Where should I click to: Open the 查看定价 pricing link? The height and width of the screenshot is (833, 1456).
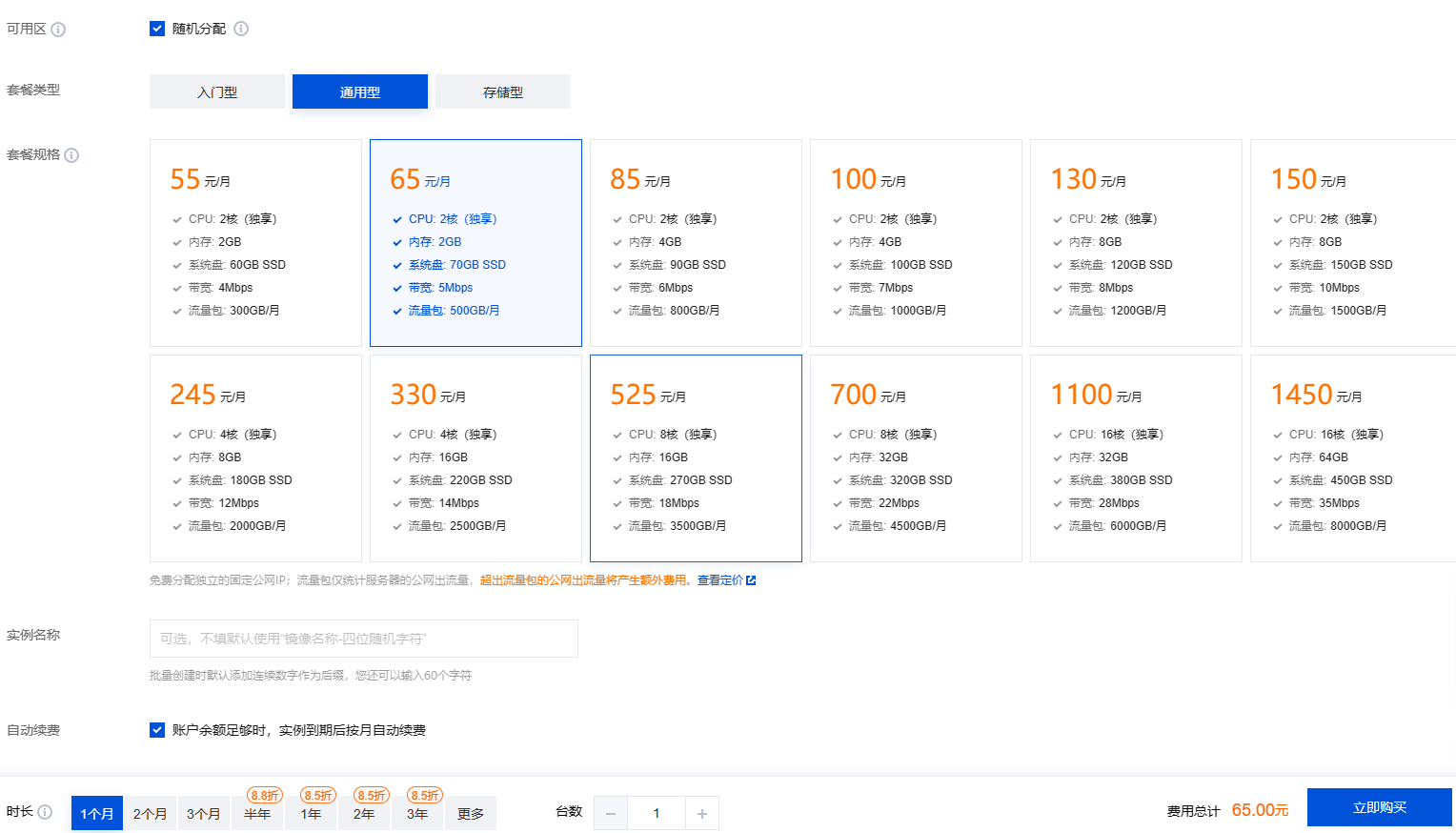[719, 580]
